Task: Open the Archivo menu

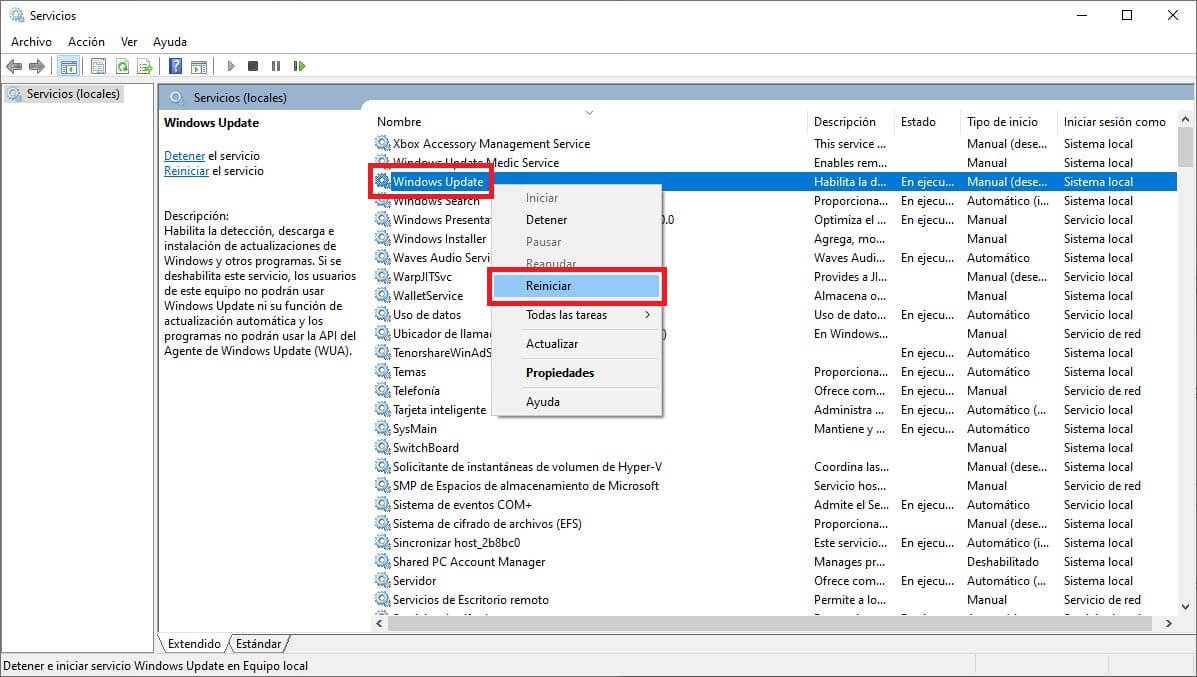Action: click(x=31, y=42)
